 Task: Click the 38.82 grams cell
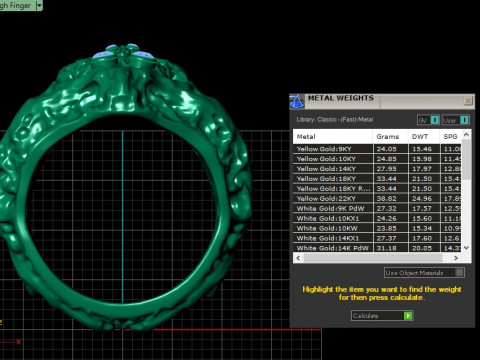pos(390,199)
